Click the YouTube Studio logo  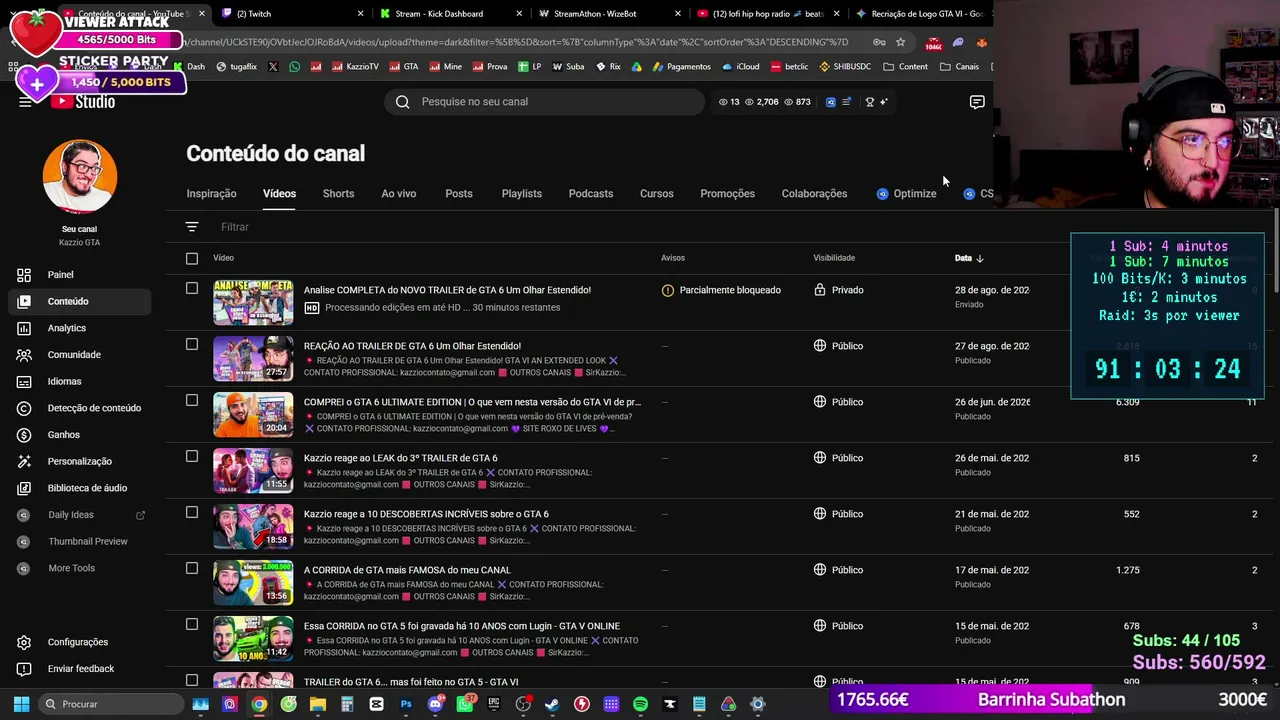click(x=84, y=102)
